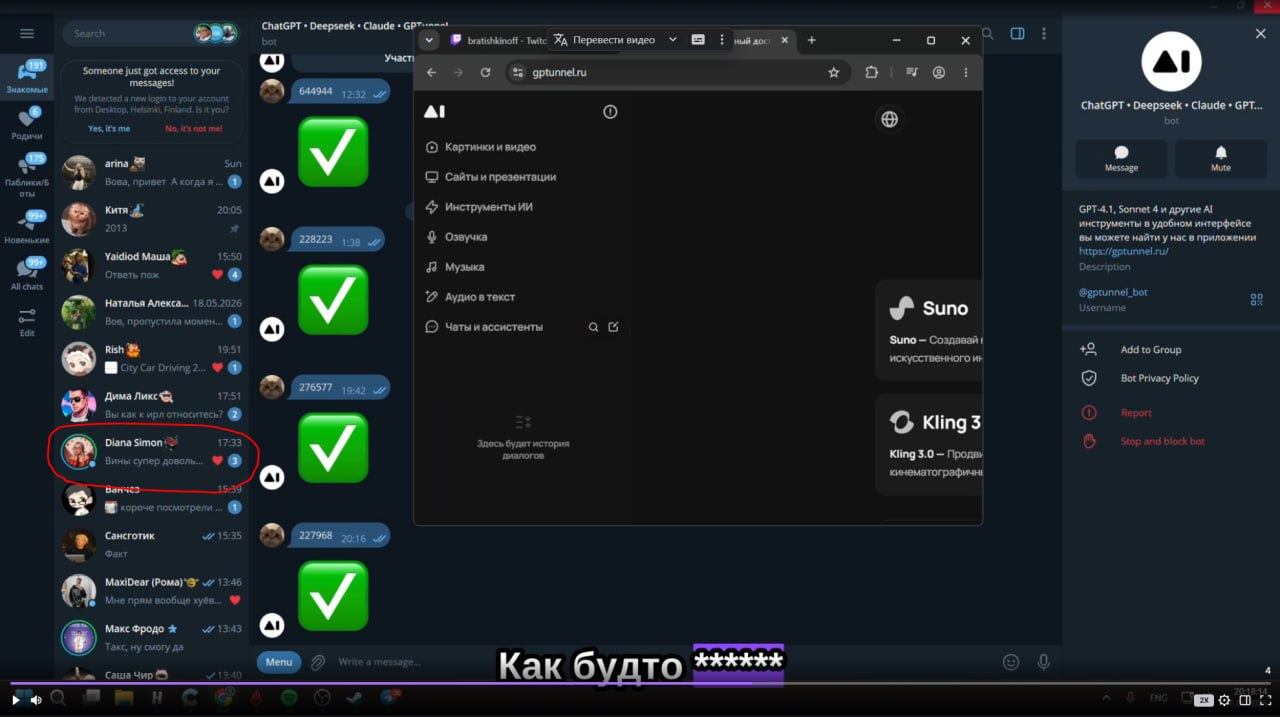Open chat with Сансготик
Screen dimensions: 1280x717
152,544
